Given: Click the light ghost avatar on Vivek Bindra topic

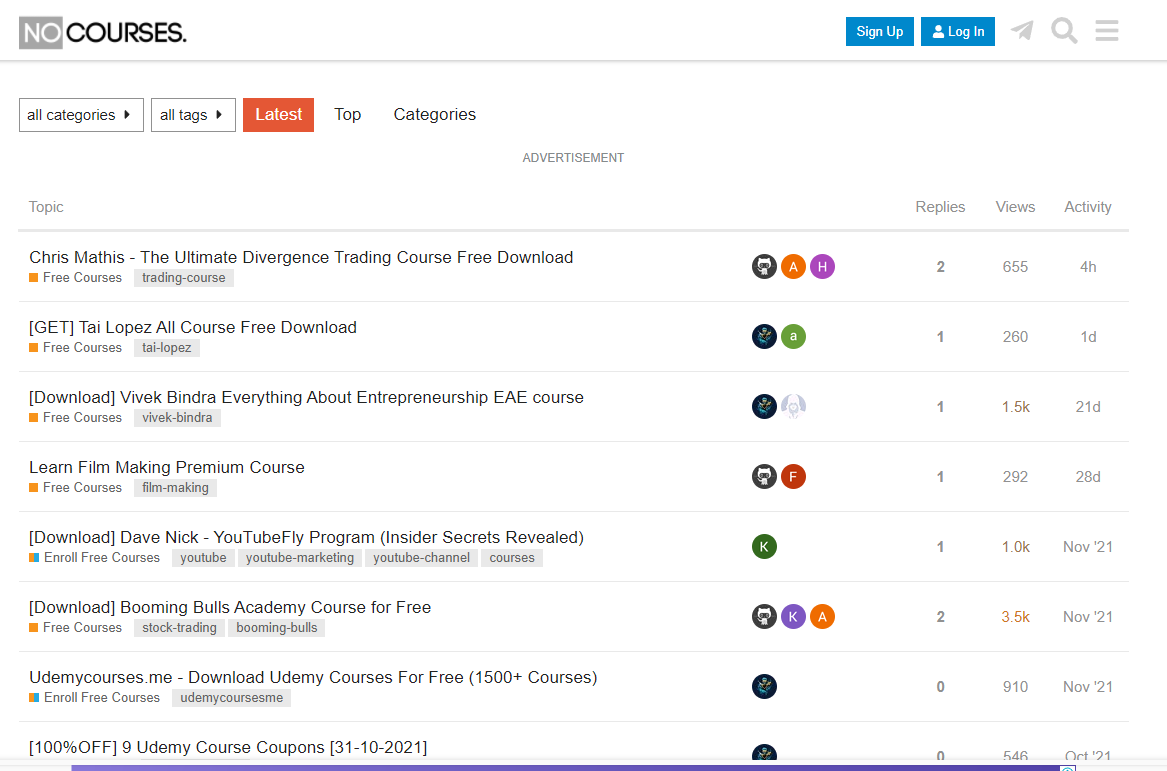Looking at the screenshot, I should 793,406.
